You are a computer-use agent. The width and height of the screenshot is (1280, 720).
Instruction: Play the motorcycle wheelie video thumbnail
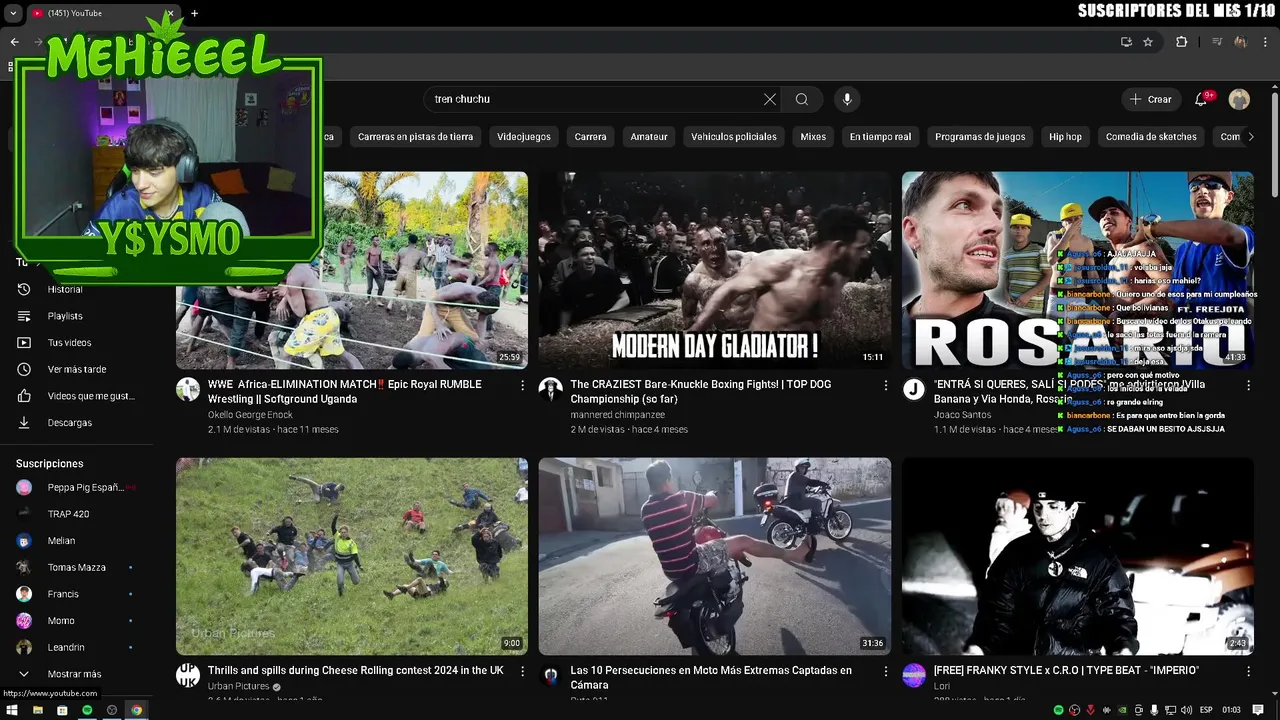click(x=715, y=556)
